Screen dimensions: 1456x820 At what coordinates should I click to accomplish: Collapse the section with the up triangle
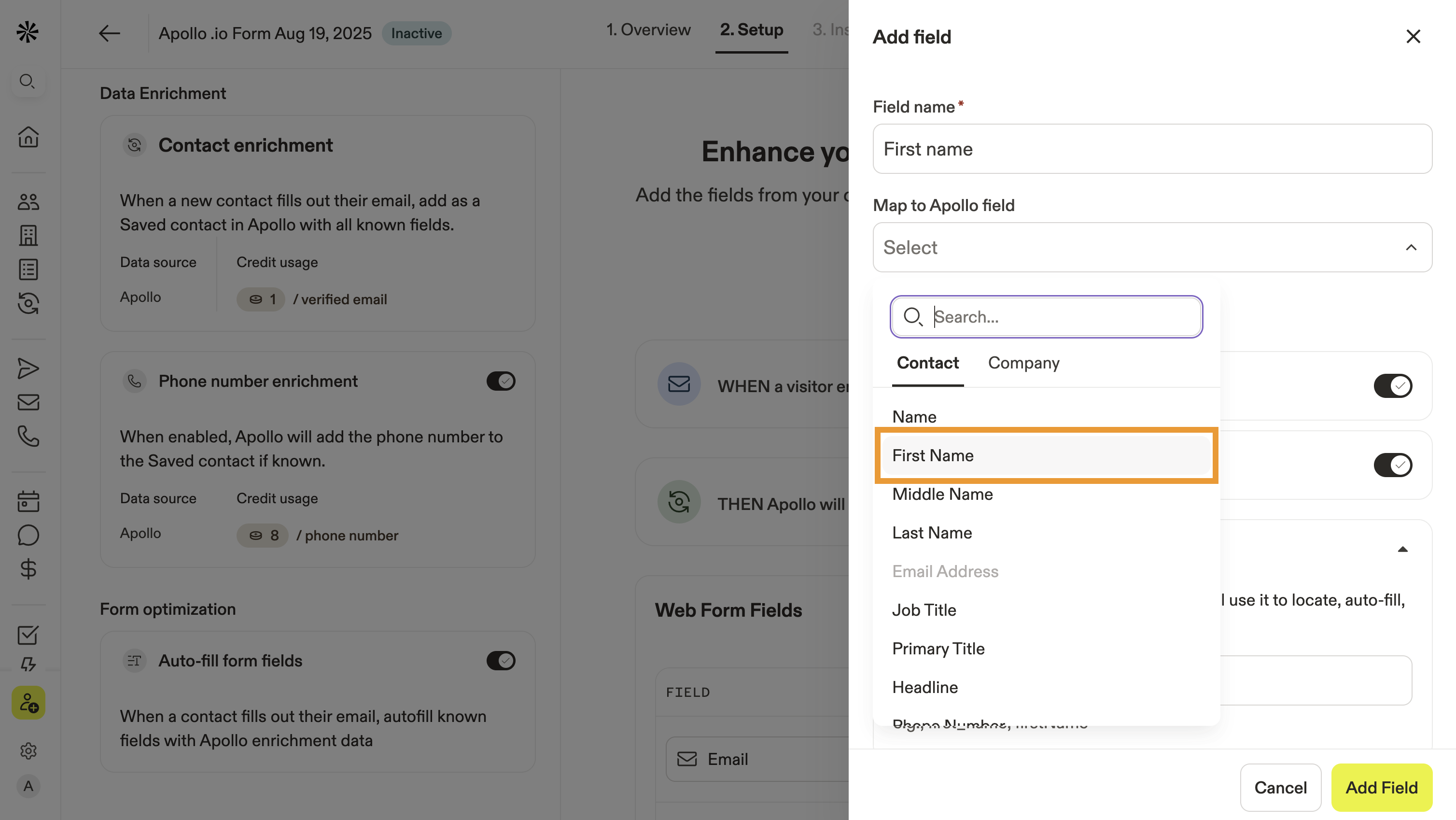(x=1402, y=549)
